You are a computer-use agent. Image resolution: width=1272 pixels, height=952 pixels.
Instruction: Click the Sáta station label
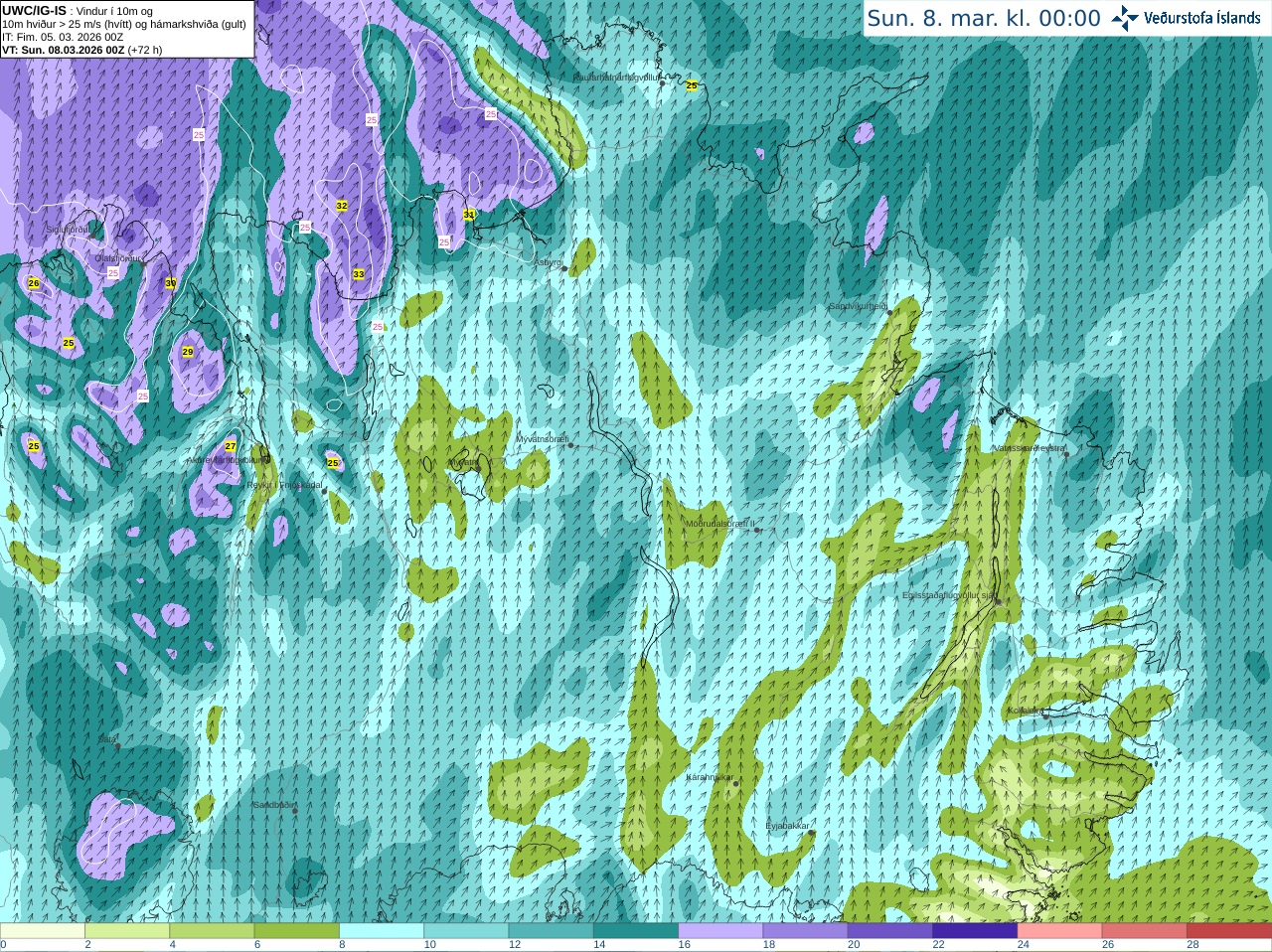tap(107, 739)
